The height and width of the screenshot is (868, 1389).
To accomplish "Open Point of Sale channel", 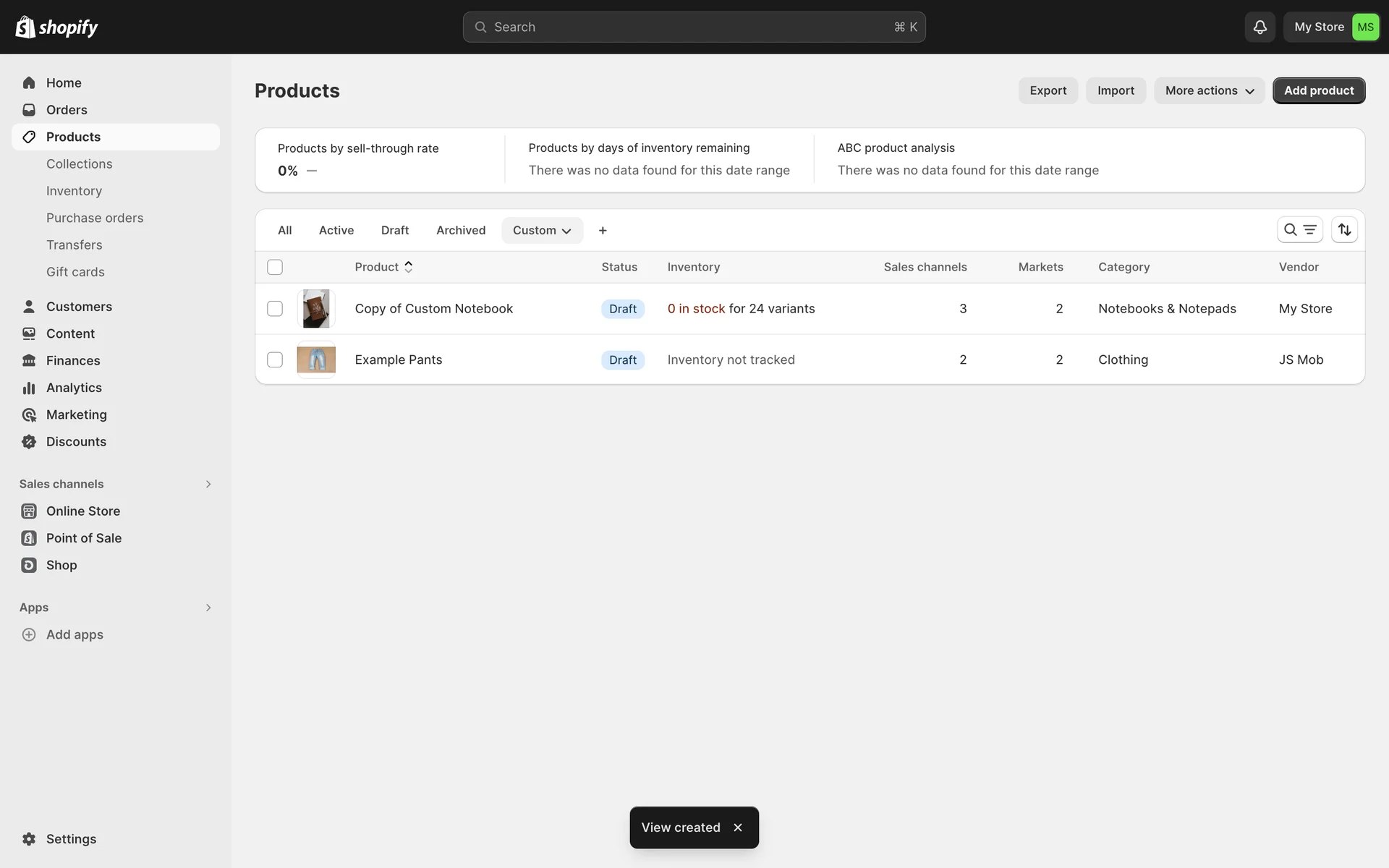I will (x=83, y=538).
